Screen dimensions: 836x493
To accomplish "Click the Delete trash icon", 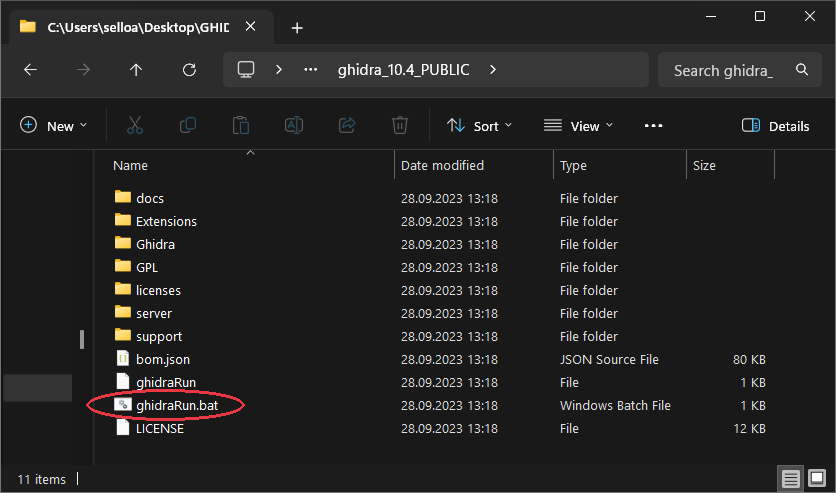I will pos(400,126).
